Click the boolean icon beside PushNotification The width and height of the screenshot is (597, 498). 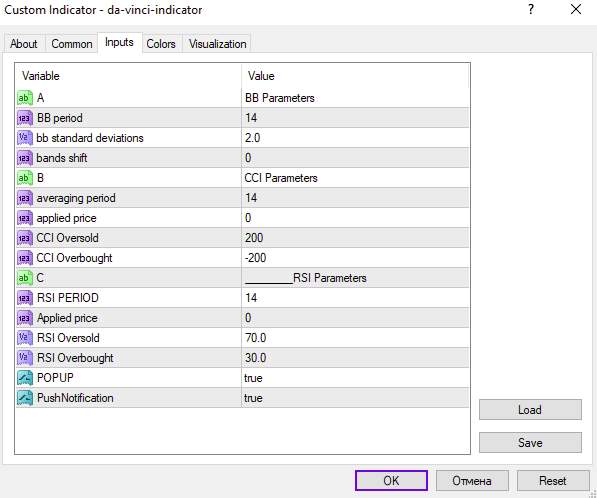click(x=25, y=398)
